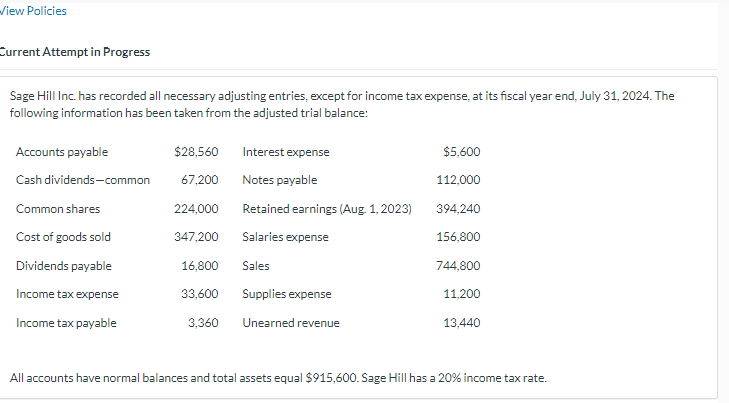Open the View Policies link
Screen dimensions: 729x403
(x=33, y=11)
